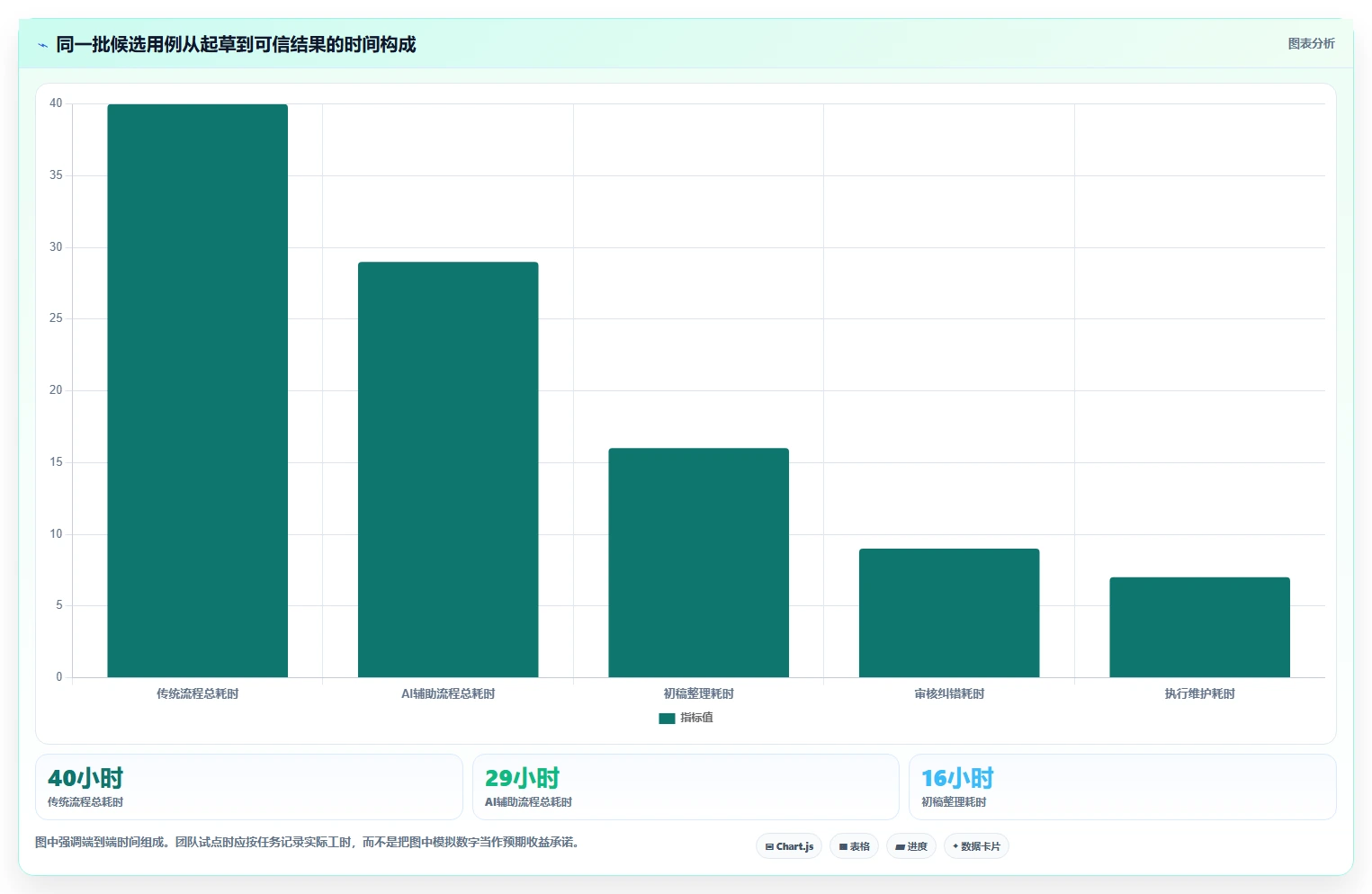
Task: Click the 初稿整理耗时 bar in the chart
Action: 698,562
